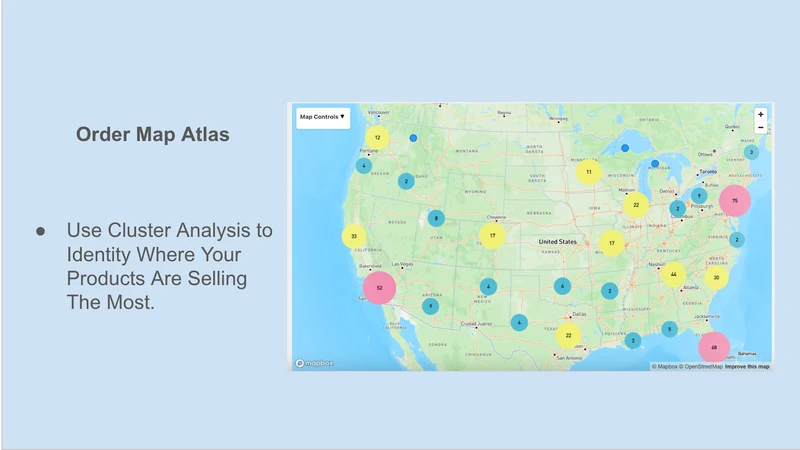
Task: Select the pink cluster marker labeled 52
Action: (x=379, y=288)
